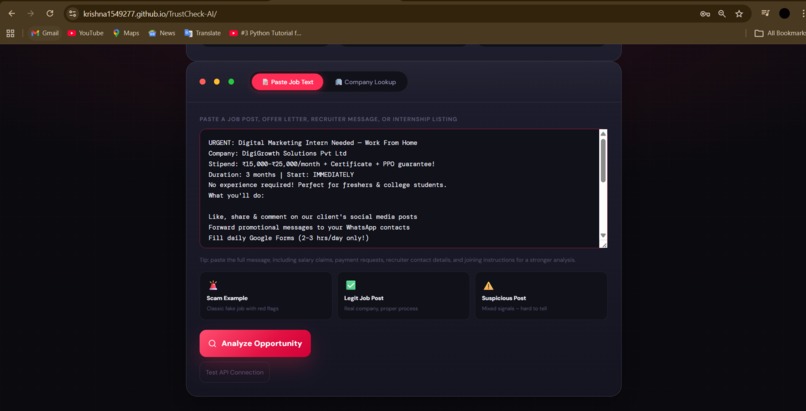Viewport: 806px width, 411px height.
Task: Load the Suspicious Post card
Action: click(x=541, y=295)
